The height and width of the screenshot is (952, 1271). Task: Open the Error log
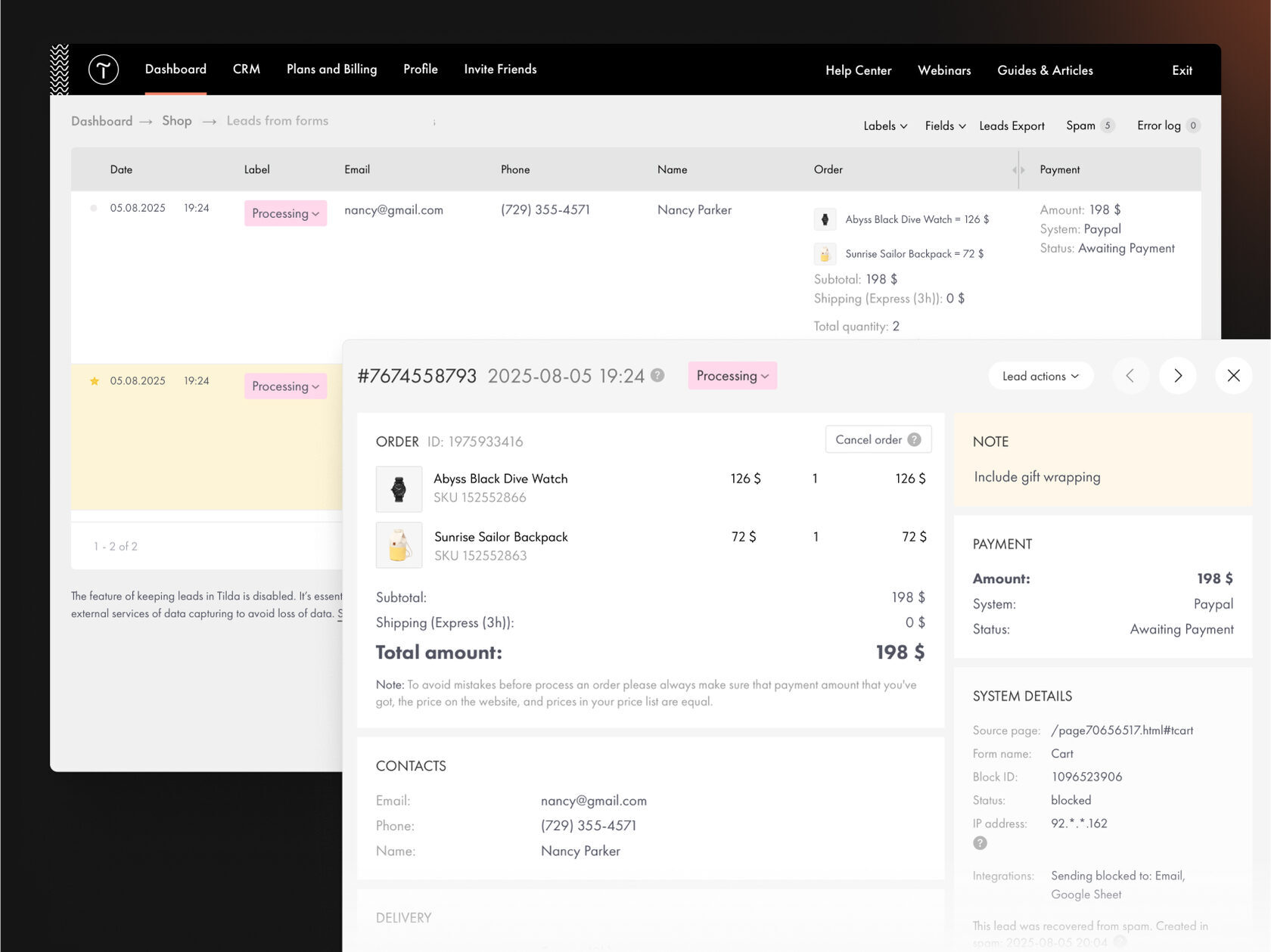coord(1168,126)
